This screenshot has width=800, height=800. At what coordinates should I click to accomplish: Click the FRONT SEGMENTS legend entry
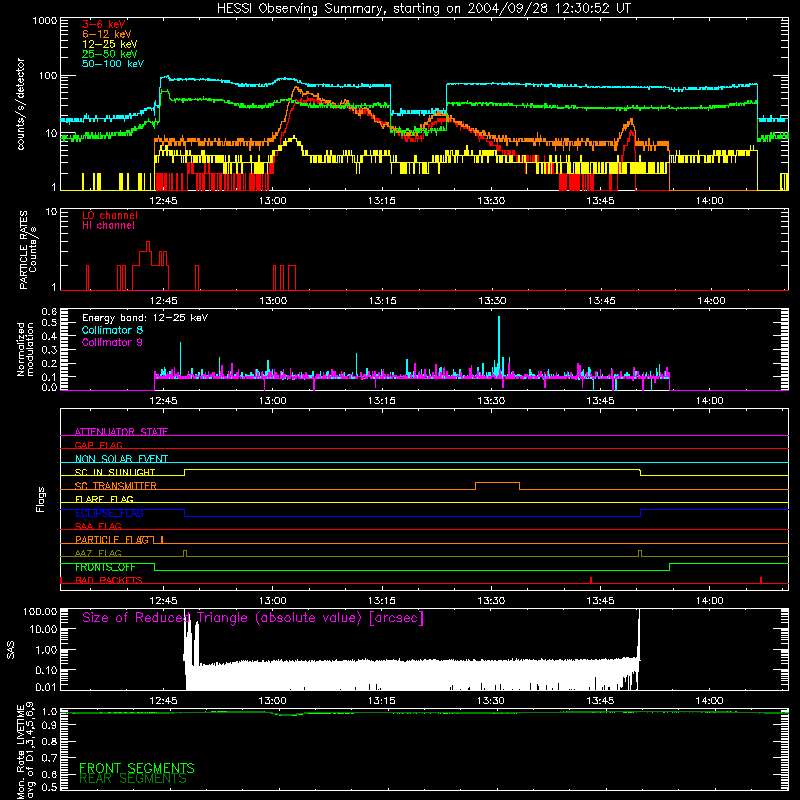(x=137, y=768)
